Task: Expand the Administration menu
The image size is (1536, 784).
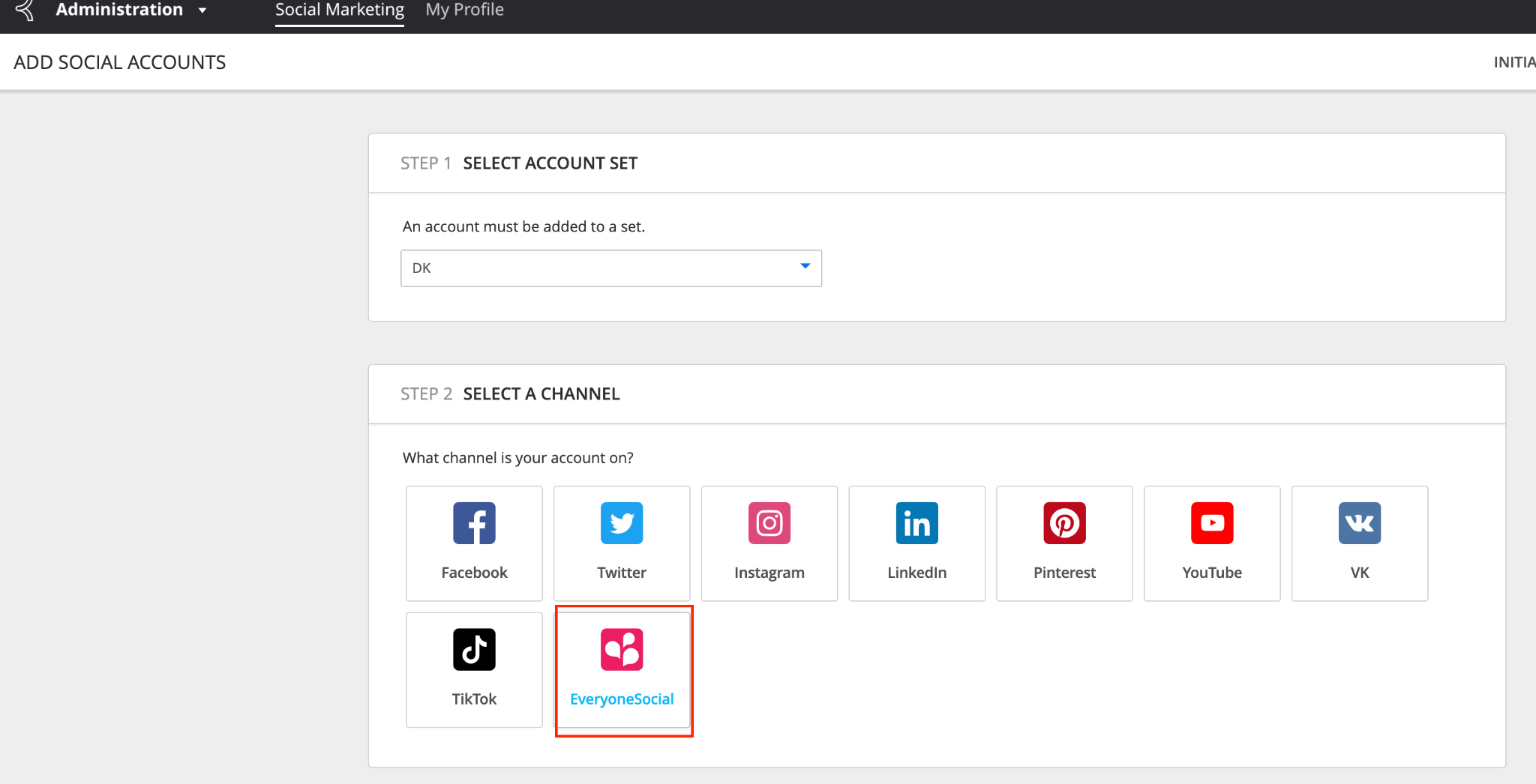Action: pos(126,10)
